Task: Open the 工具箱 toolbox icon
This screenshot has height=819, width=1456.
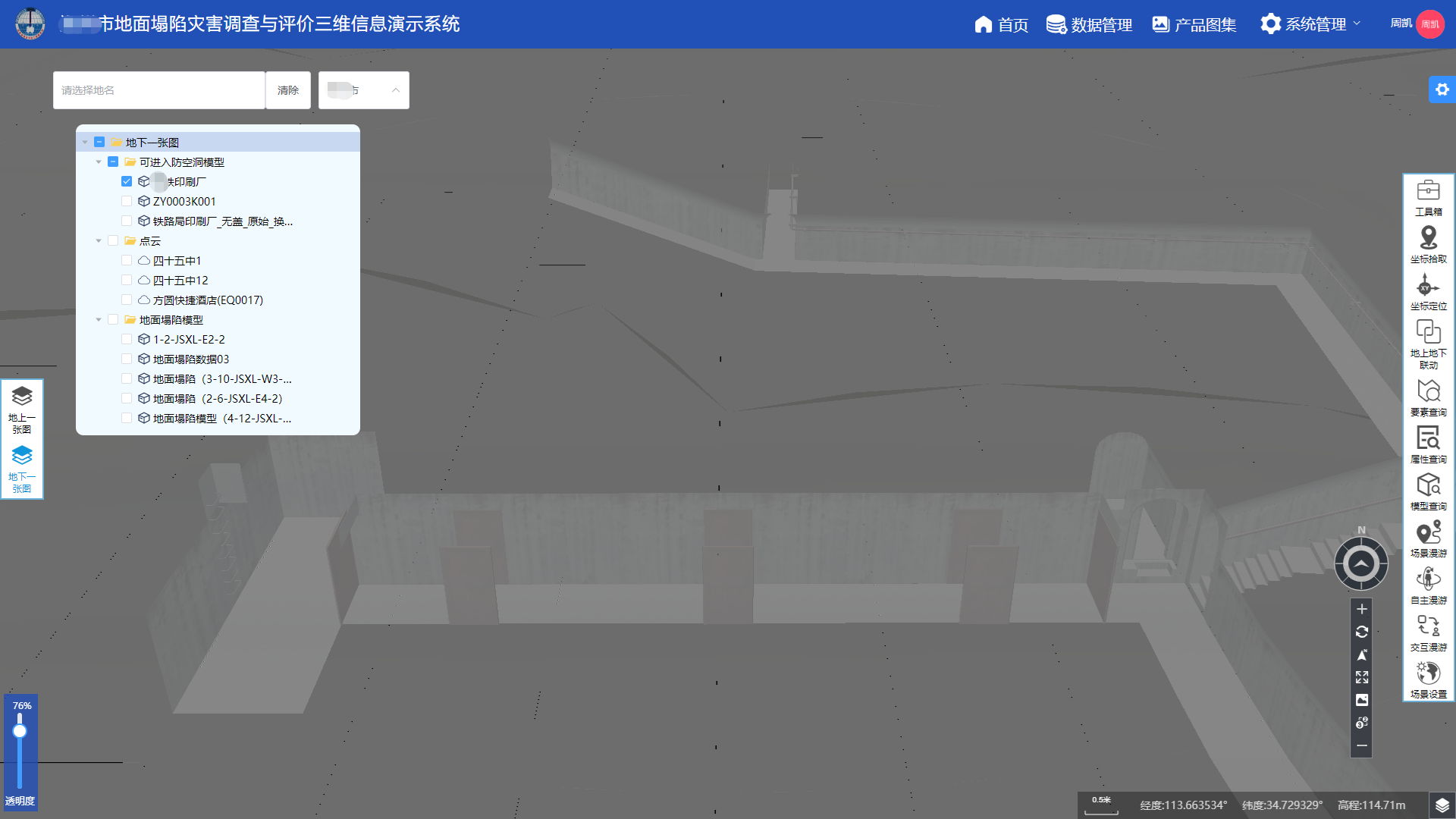Action: click(x=1428, y=197)
